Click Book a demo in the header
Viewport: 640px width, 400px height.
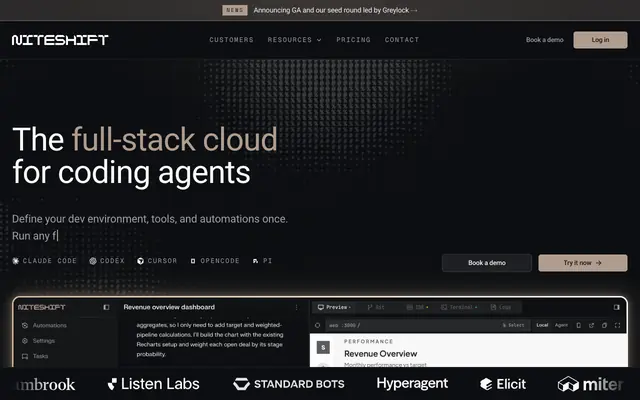point(544,40)
